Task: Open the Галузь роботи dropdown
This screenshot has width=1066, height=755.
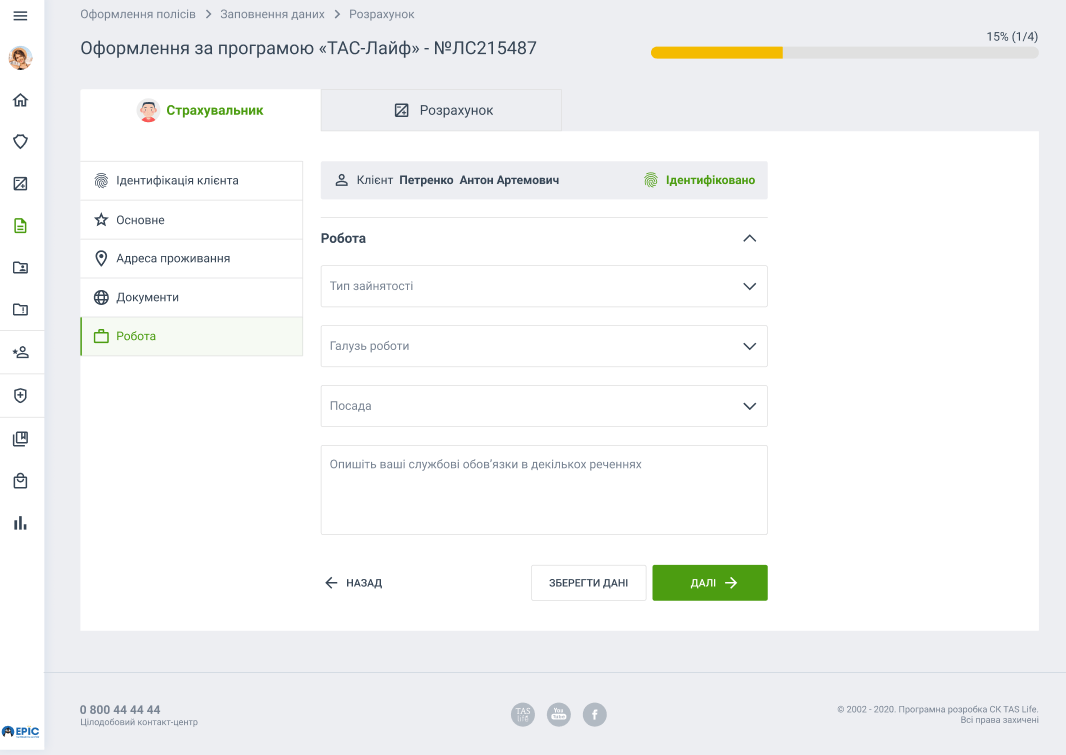Action: click(544, 346)
